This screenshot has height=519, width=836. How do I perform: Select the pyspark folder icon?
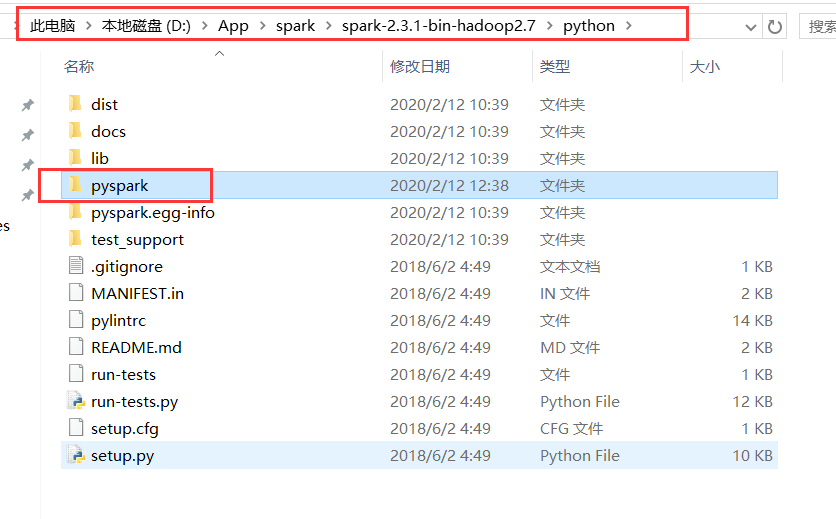point(76,185)
